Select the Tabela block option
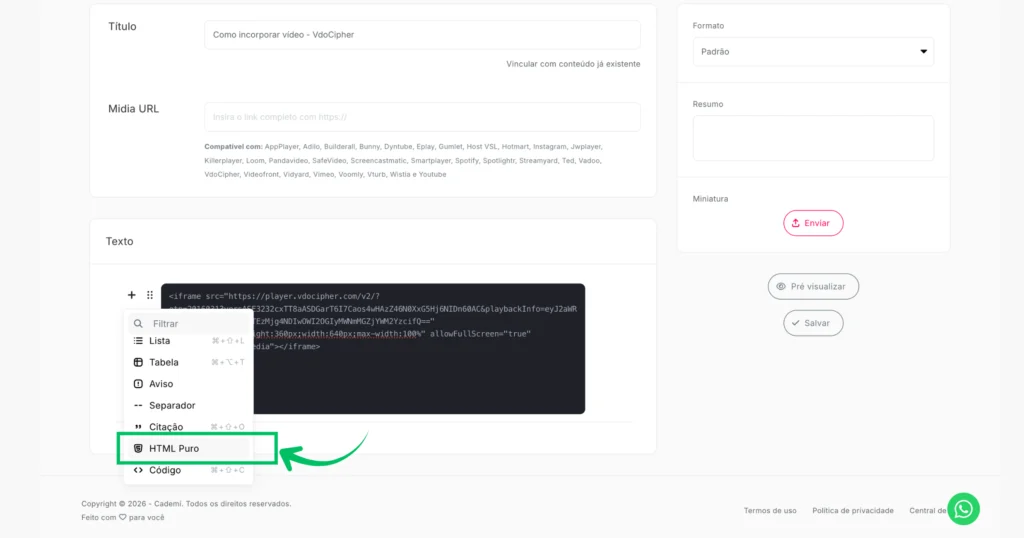Image resolution: width=1024 pixels, height=538 pixels. tap(188, 362)
